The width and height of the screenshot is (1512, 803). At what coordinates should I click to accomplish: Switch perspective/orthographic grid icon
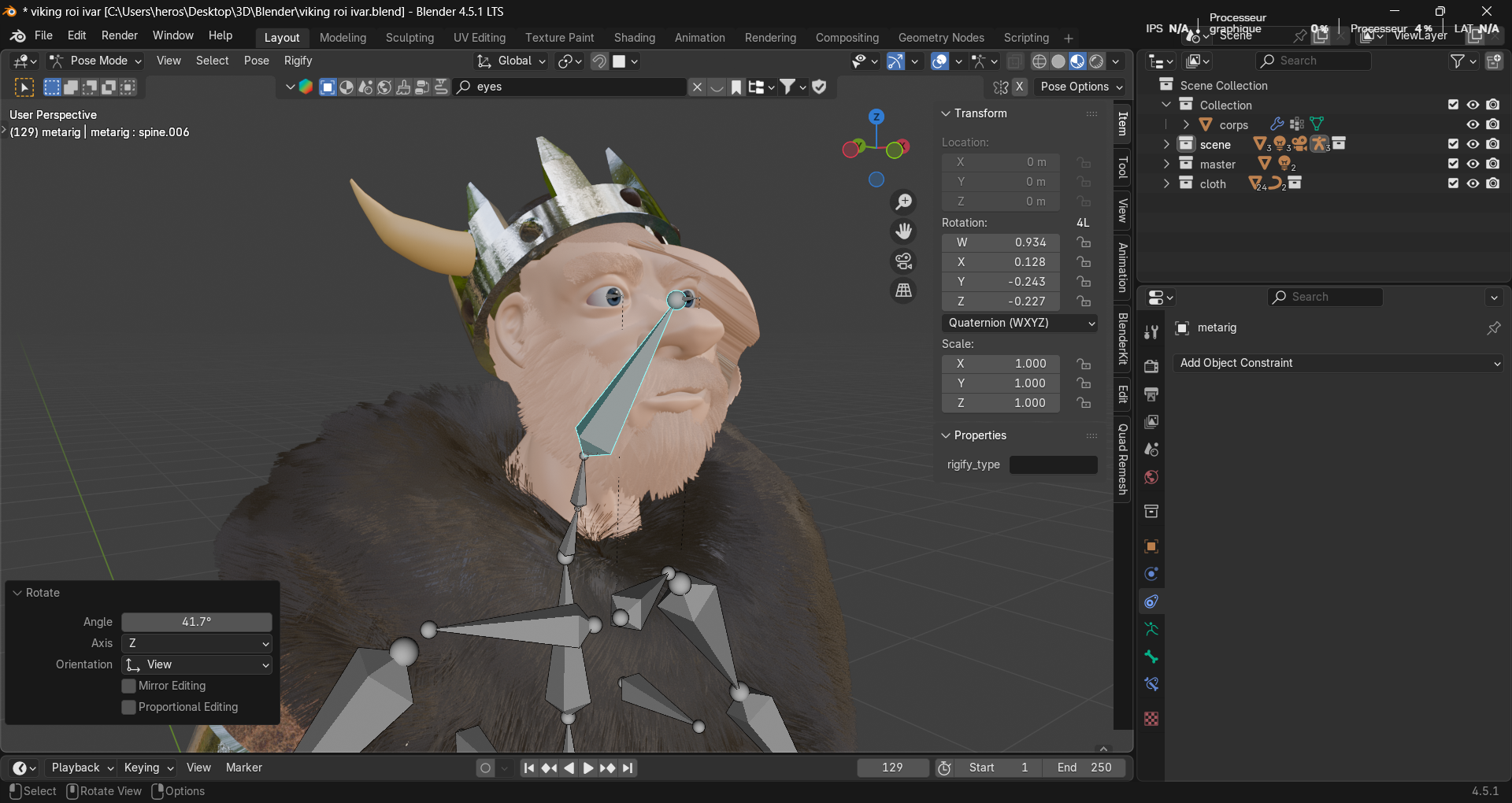click(x=903, y=290)
